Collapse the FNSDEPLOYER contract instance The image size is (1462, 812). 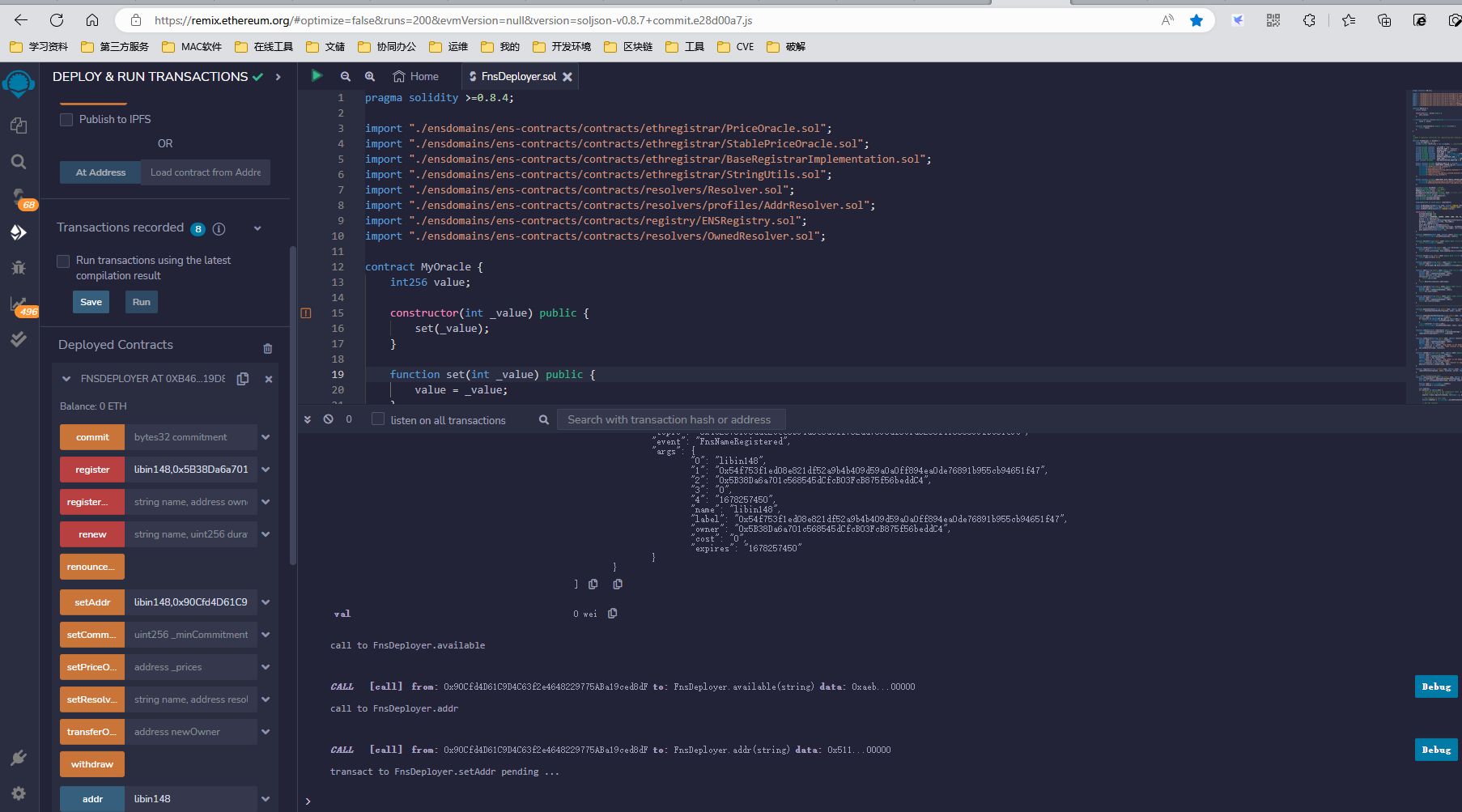coord(66,378)
